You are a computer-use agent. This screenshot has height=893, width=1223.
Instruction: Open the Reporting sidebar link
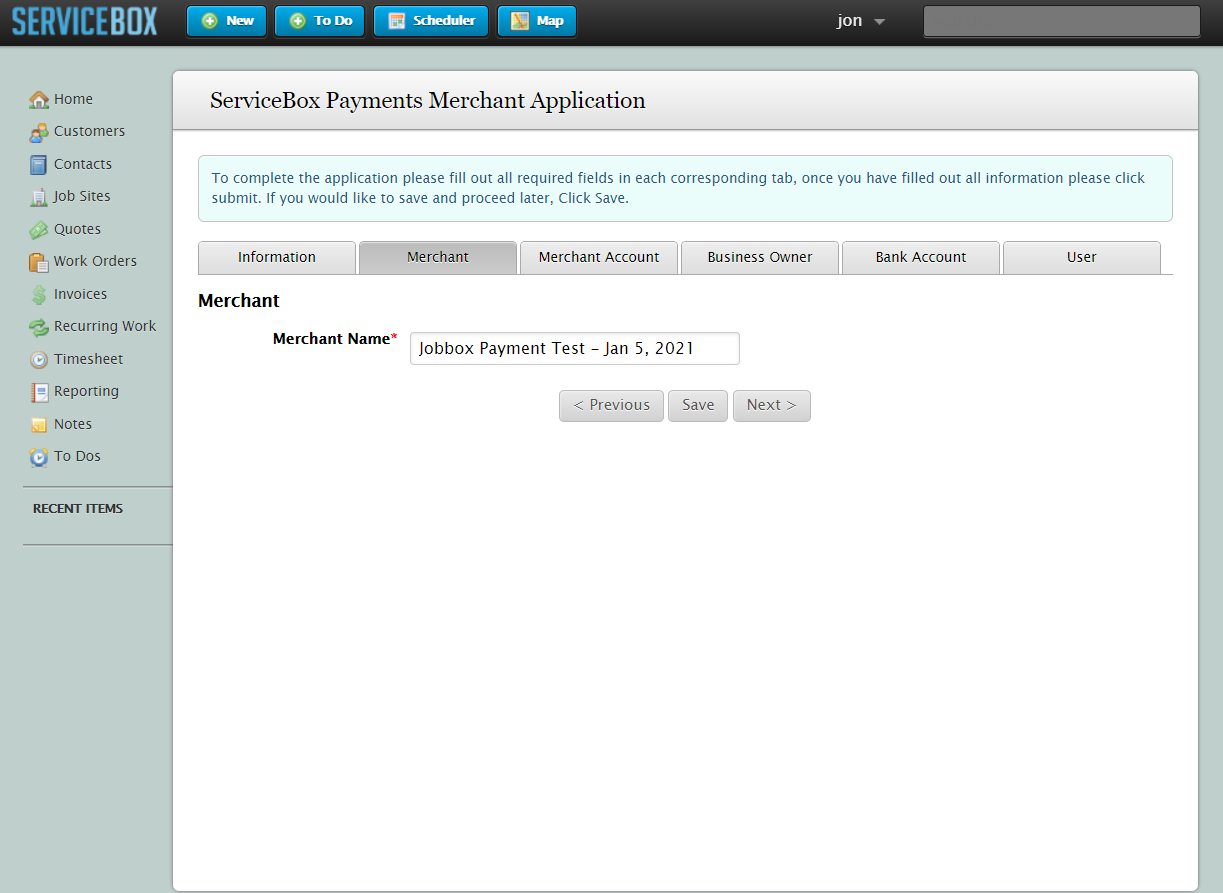click(86, 391)
